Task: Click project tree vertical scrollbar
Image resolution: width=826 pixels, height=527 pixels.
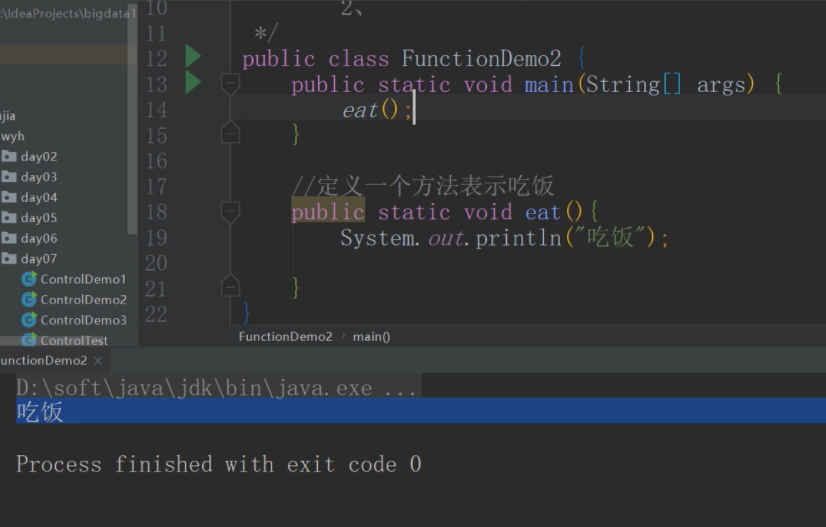Action: point(132,119)
